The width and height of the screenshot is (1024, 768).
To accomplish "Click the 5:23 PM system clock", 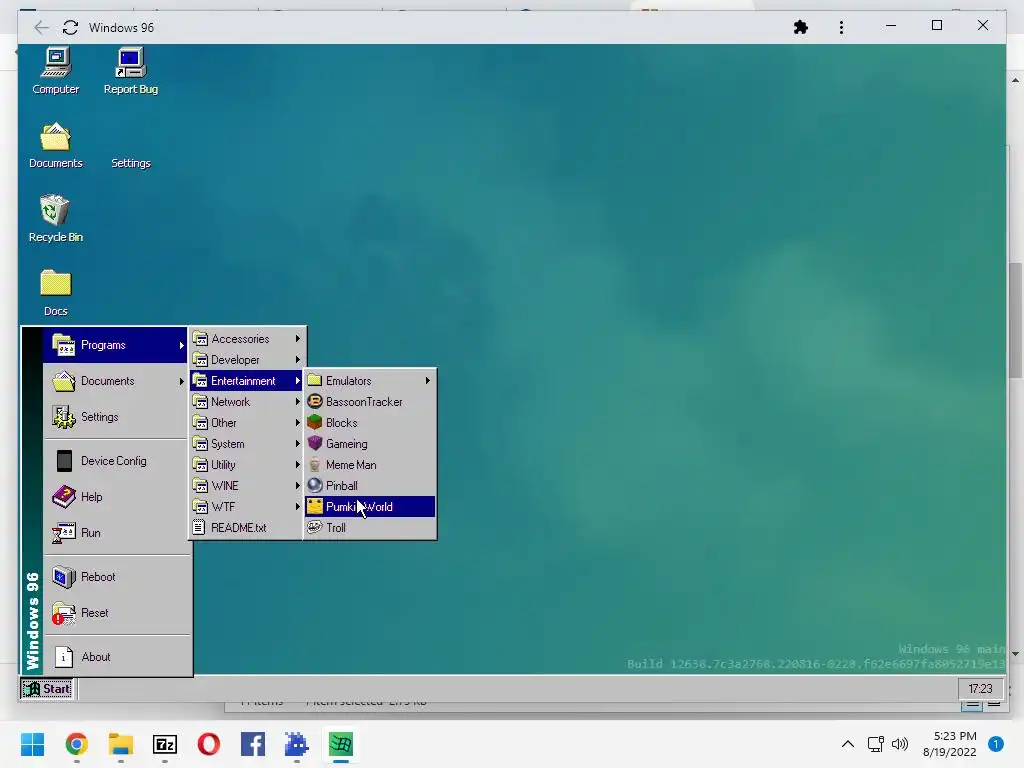I will 954,736.
